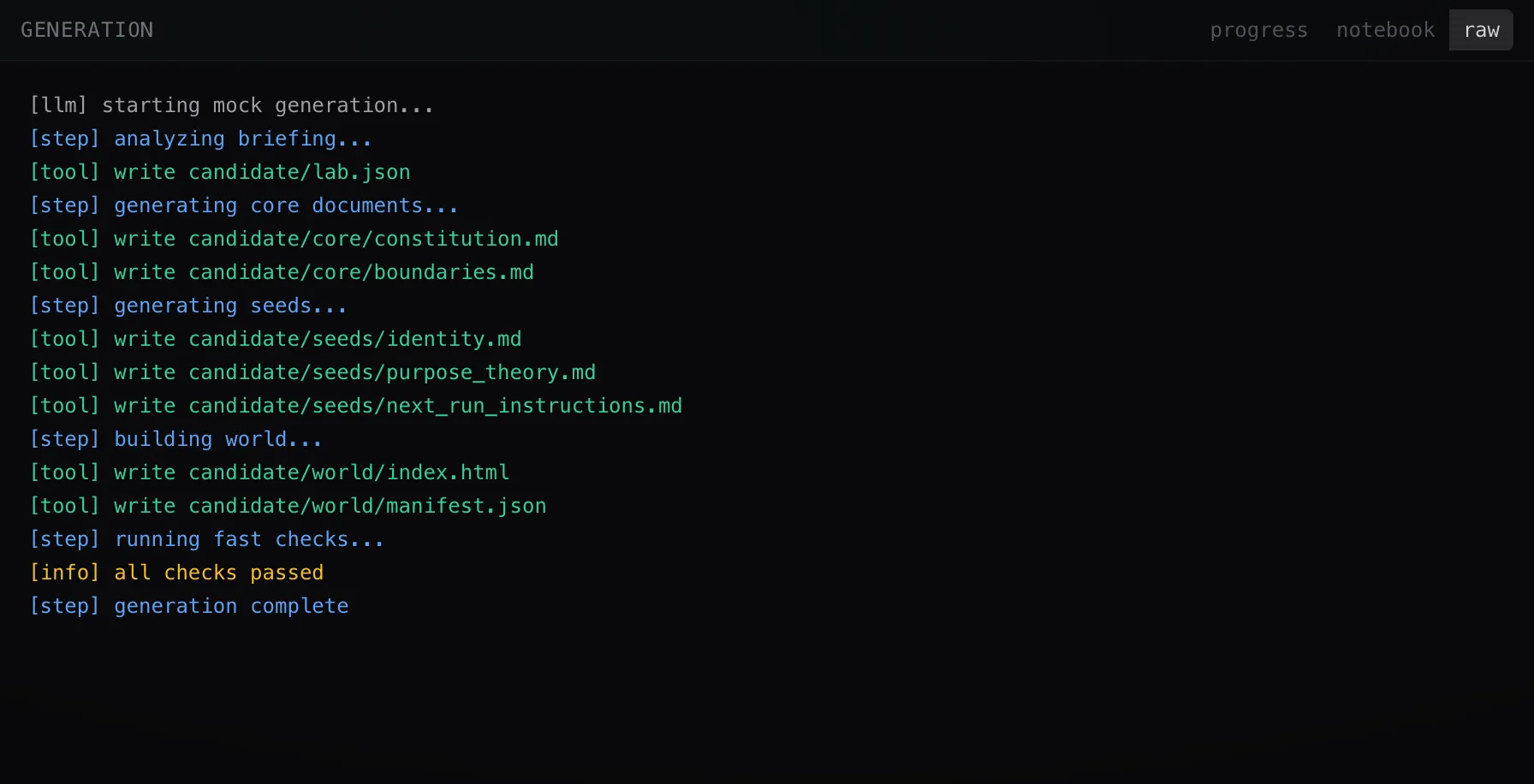Click the seeds/identity.md write entry
The height and width of the screenshot is (784, 1534).
pos(276,339)
